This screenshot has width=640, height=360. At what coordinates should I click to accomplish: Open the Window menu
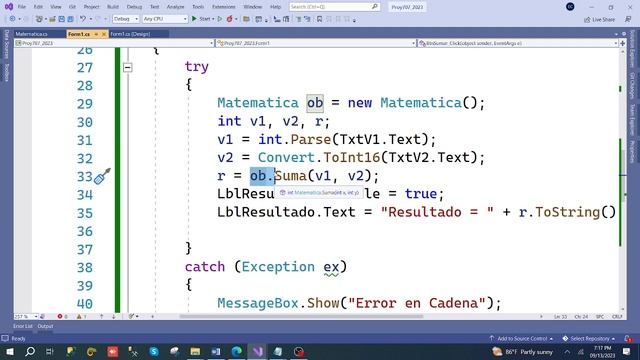253,7
